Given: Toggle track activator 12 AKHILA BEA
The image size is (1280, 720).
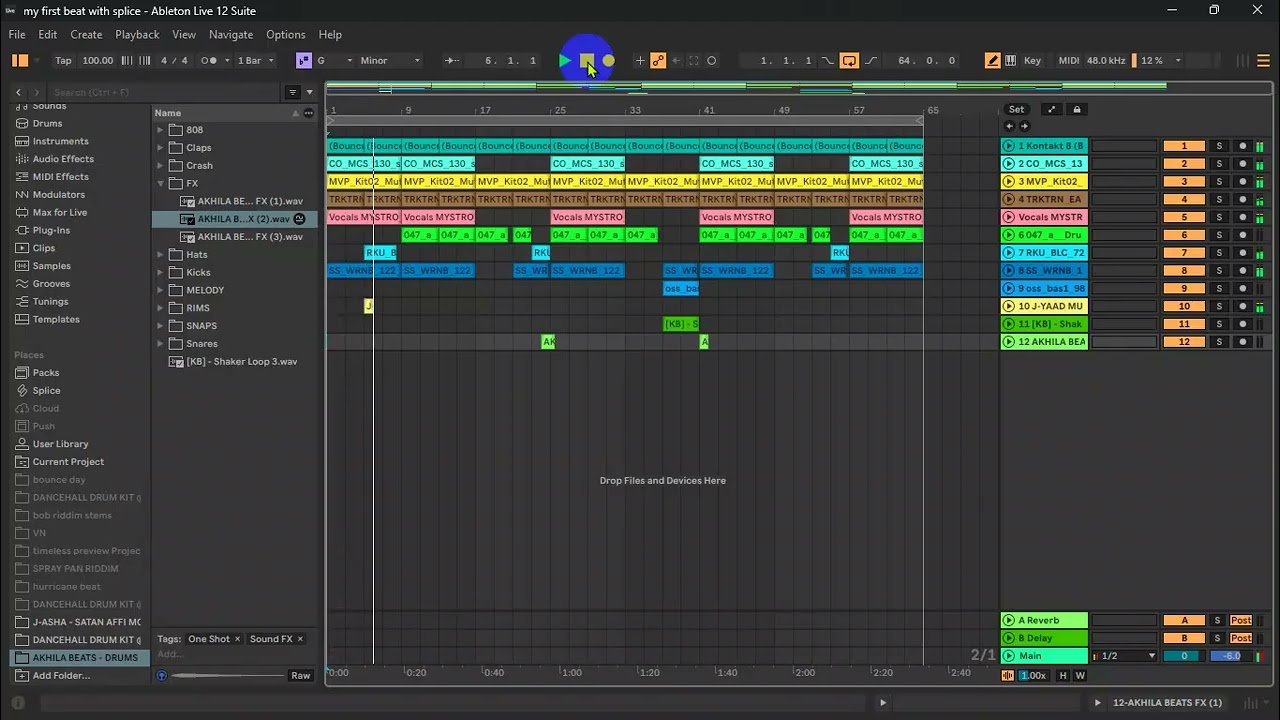Looking at the screenshot, I should [x=1184, y=342].
